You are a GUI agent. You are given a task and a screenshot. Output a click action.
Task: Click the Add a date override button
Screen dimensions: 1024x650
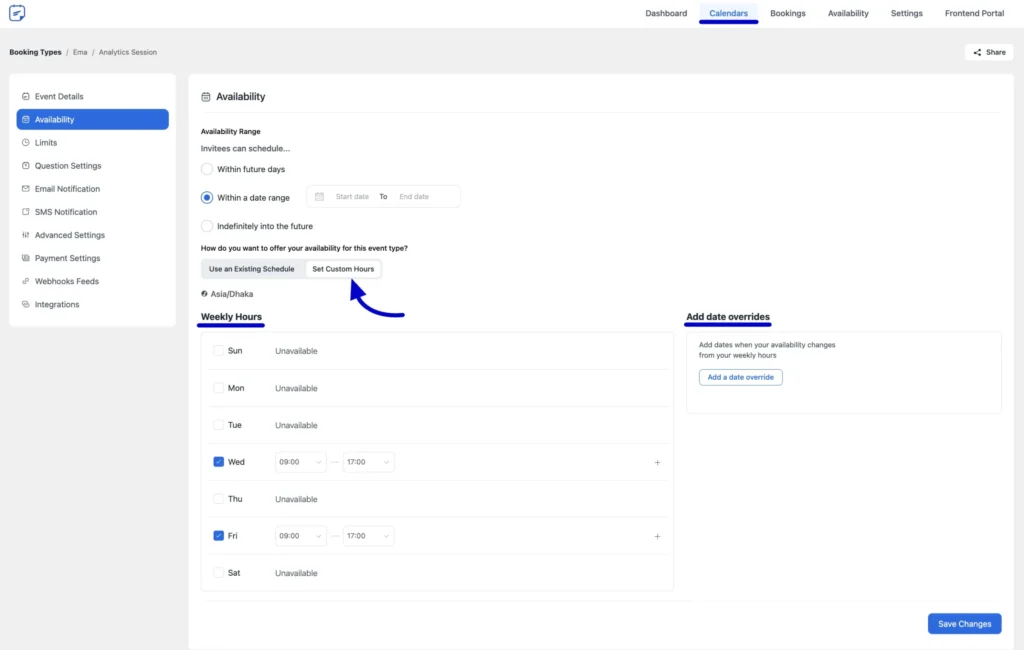tap(740, 377)
